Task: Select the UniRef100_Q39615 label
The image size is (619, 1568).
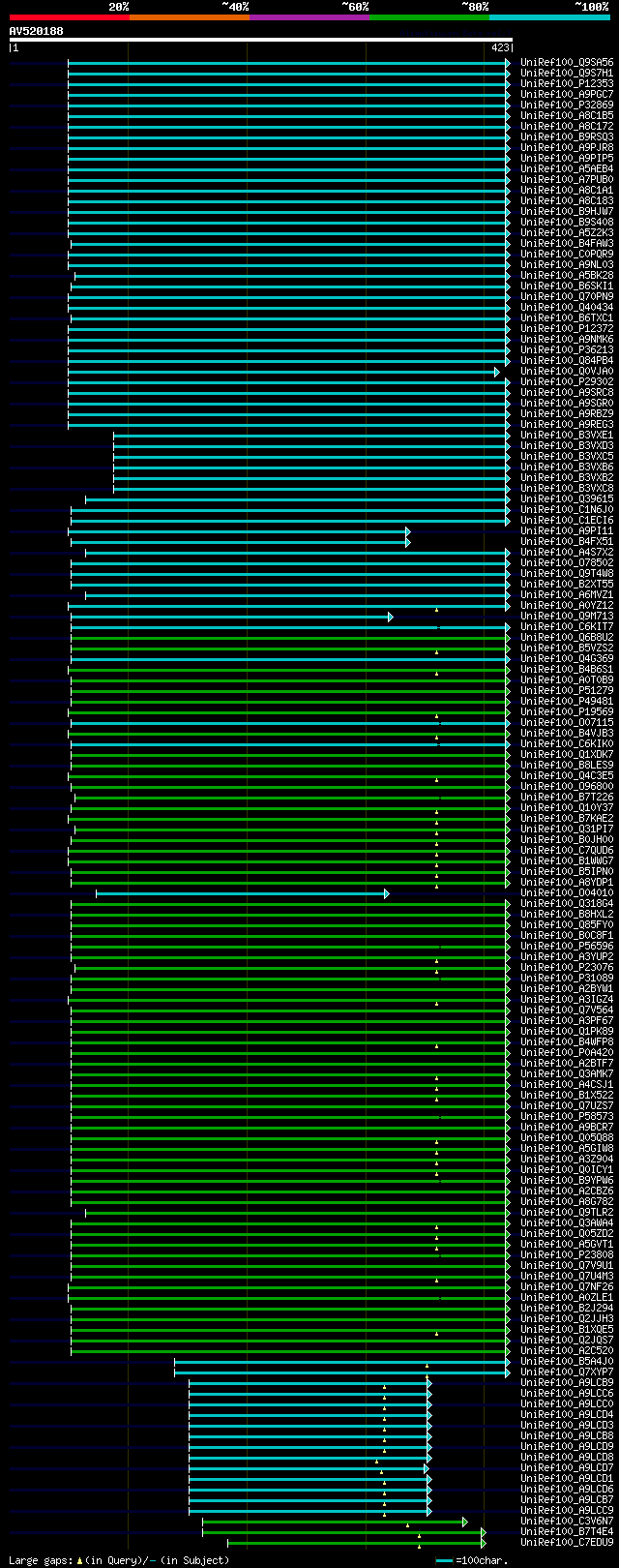Action: point(567,499)
